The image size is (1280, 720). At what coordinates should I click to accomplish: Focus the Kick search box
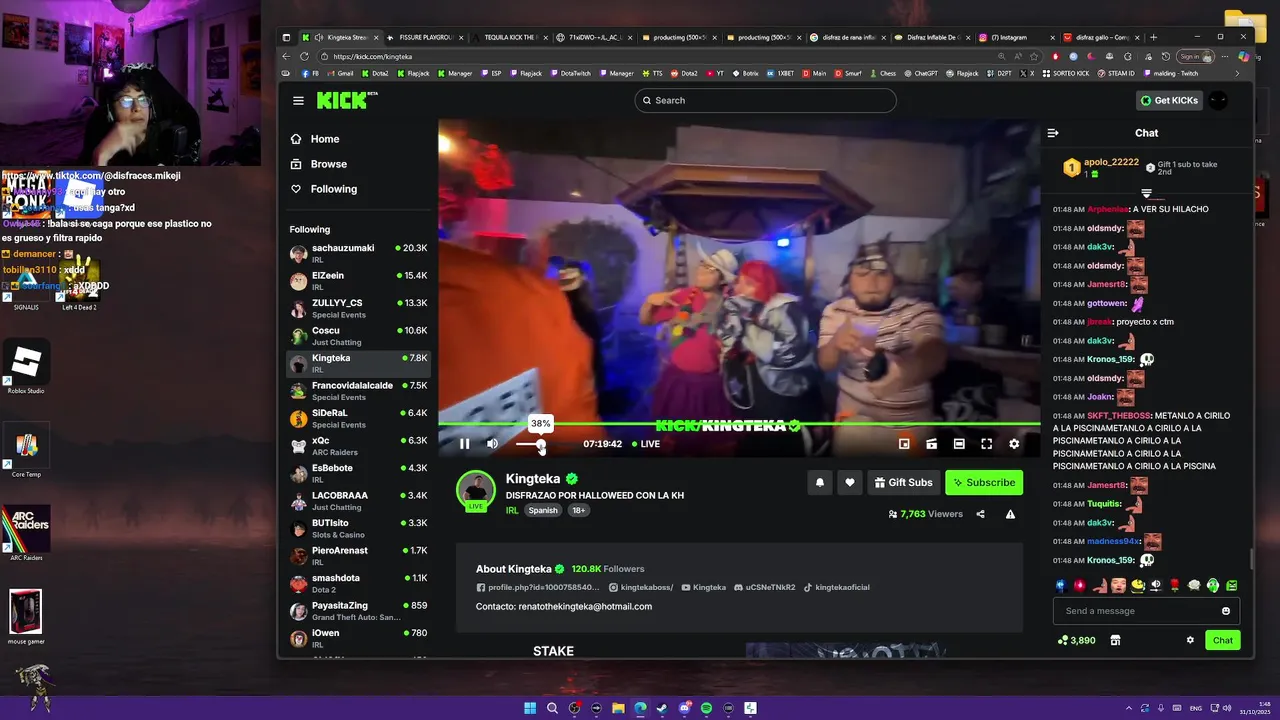coord(765,100)
